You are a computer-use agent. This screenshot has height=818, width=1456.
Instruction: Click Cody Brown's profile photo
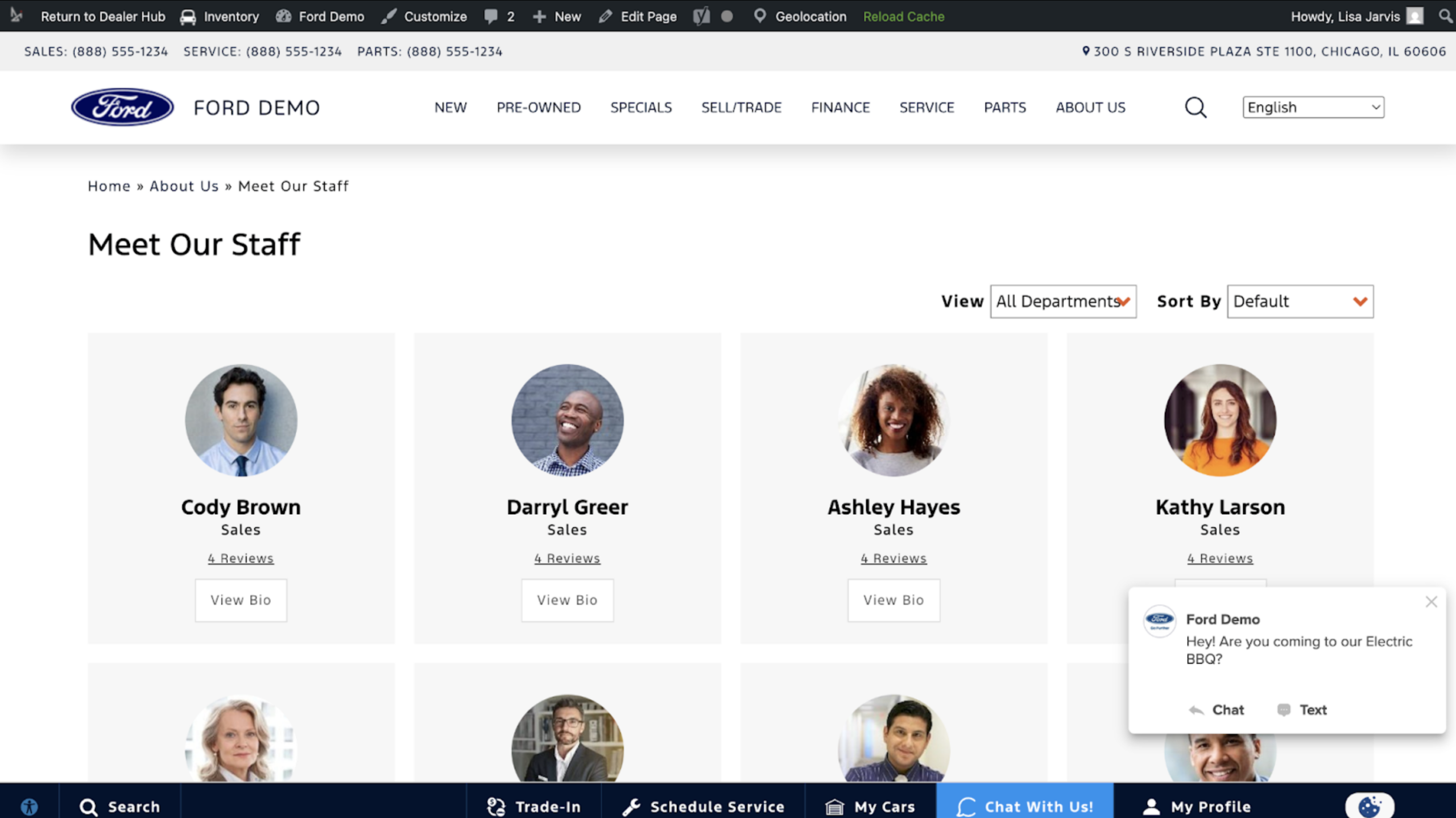[x=241, y=420]
